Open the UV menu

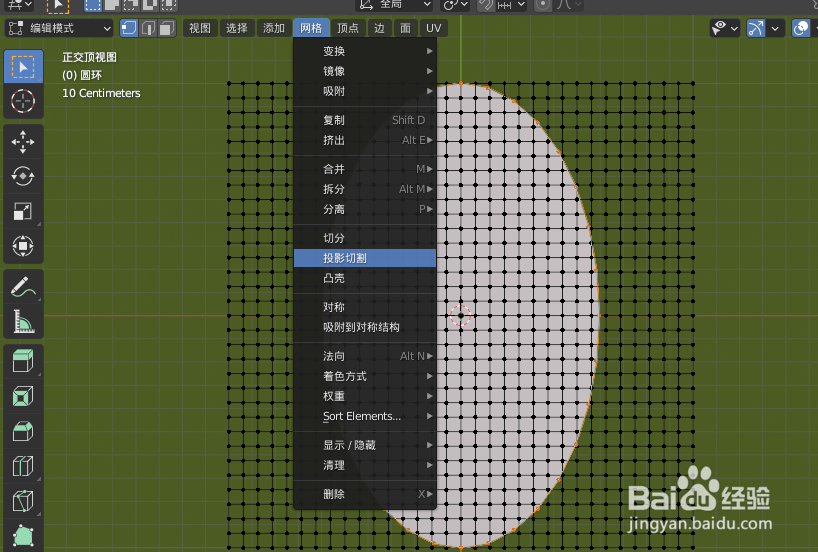coord(434,28)
